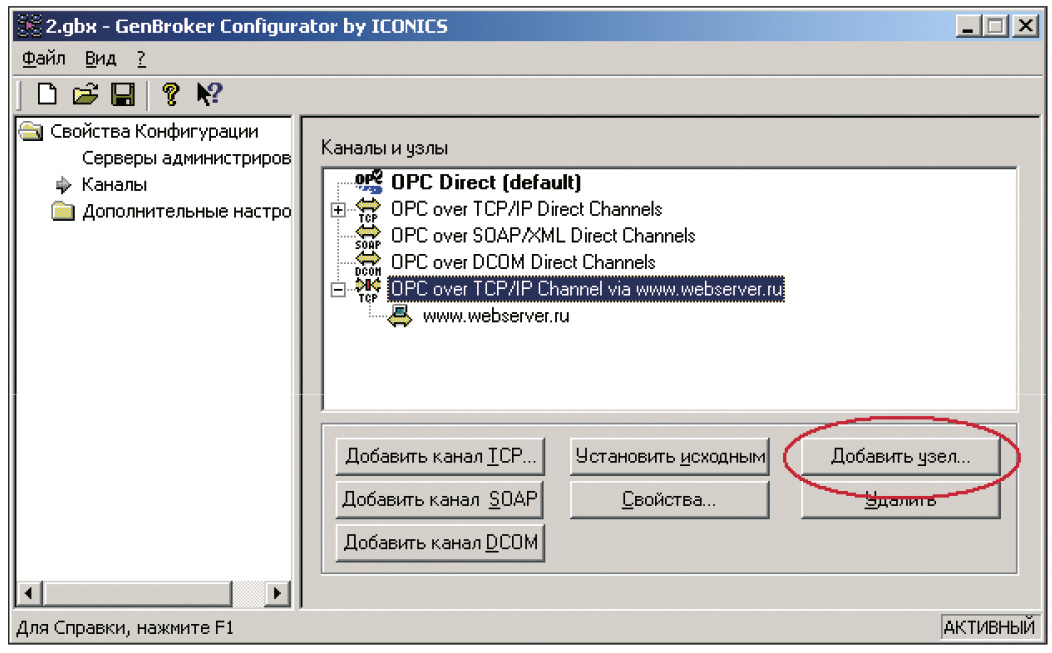Click the application icon in the title bar

tap(30, 26)
